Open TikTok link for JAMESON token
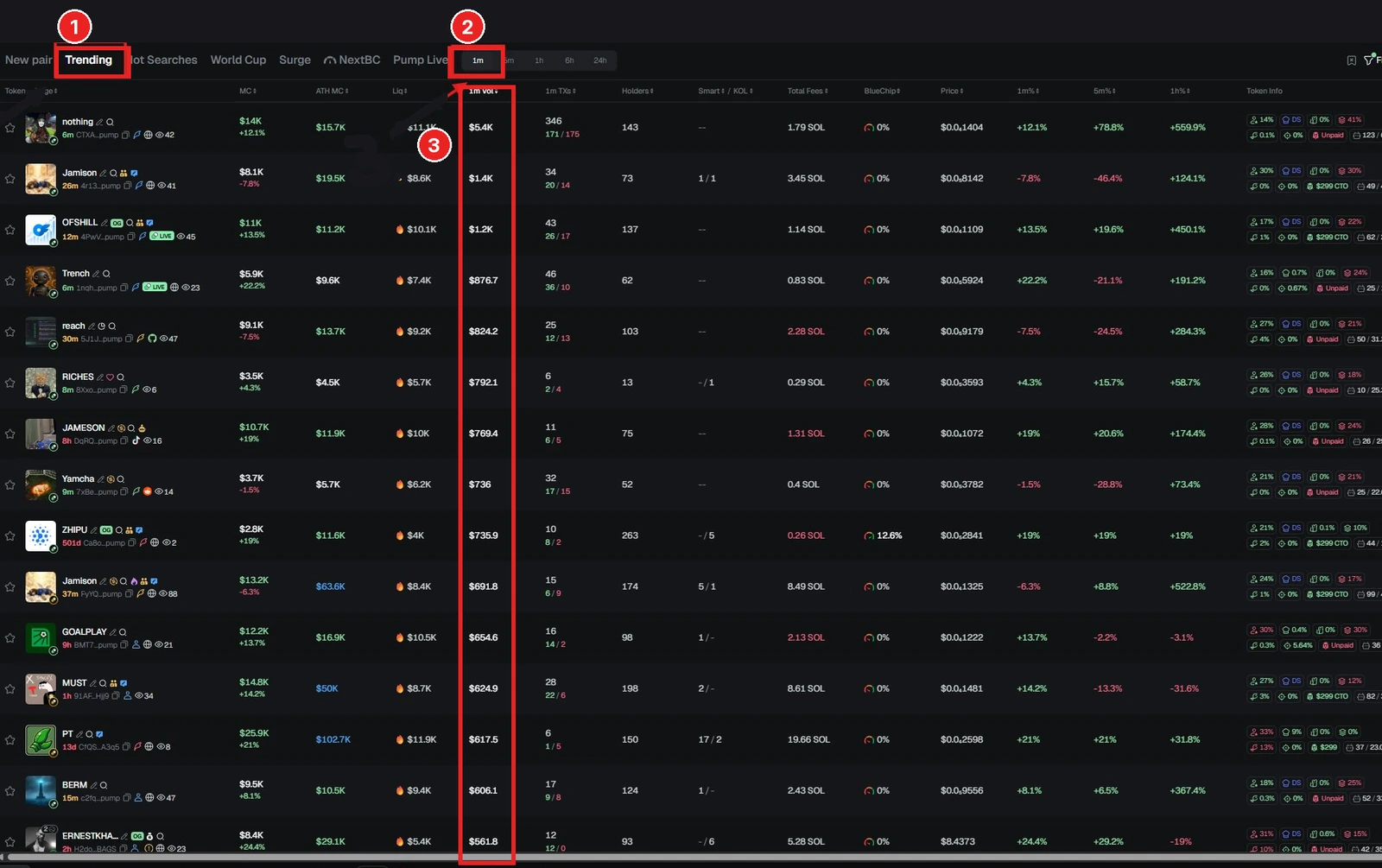The height and width of the screenshot is (868, 1382). (x=136, y=440)
